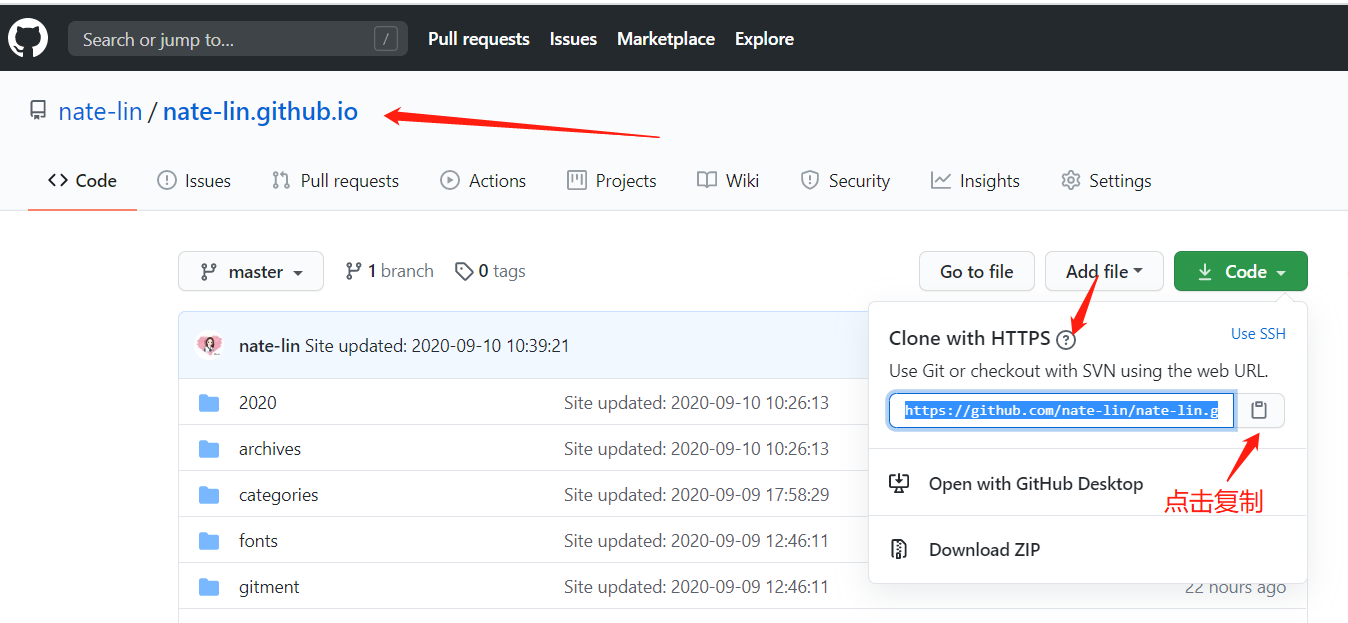Viewport: 1348px width, 623px height.
Task: Switch to the Code tab
Action: tap(82, 181)
